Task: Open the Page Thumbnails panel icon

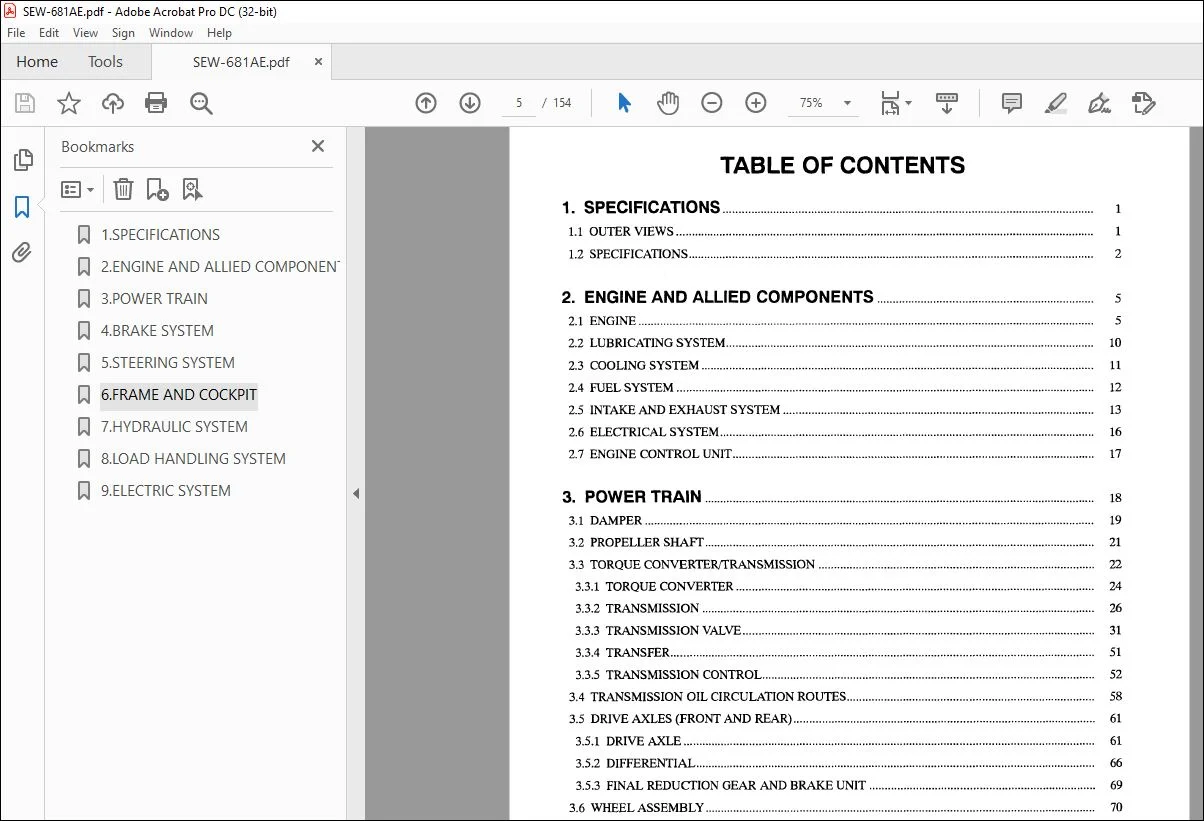Action: [x=22, y=160]
